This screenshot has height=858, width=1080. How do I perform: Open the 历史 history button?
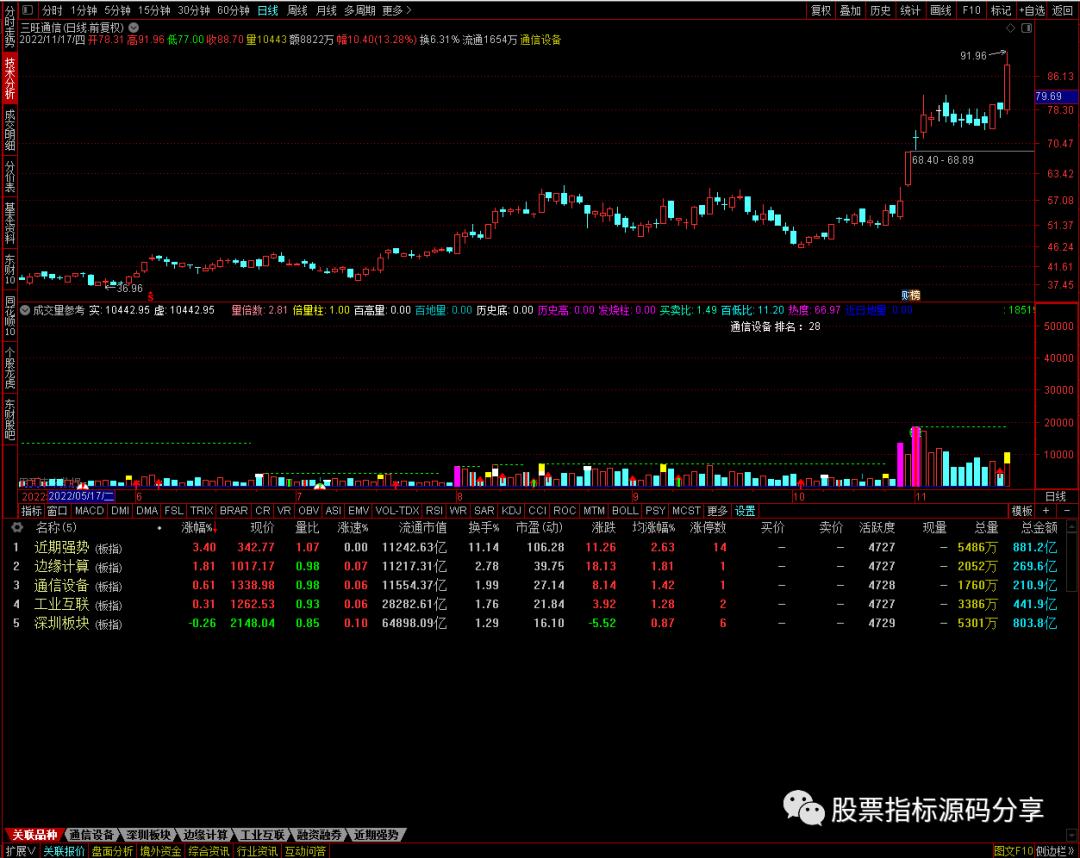point(880,10)
